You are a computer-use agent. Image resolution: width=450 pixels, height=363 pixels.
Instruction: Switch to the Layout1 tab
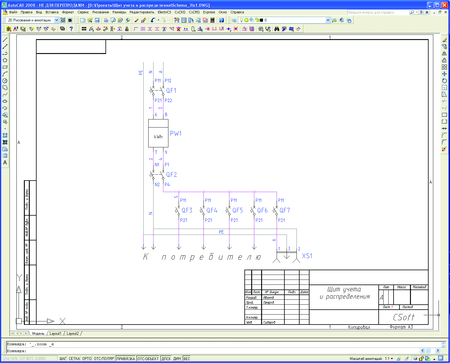55,333
